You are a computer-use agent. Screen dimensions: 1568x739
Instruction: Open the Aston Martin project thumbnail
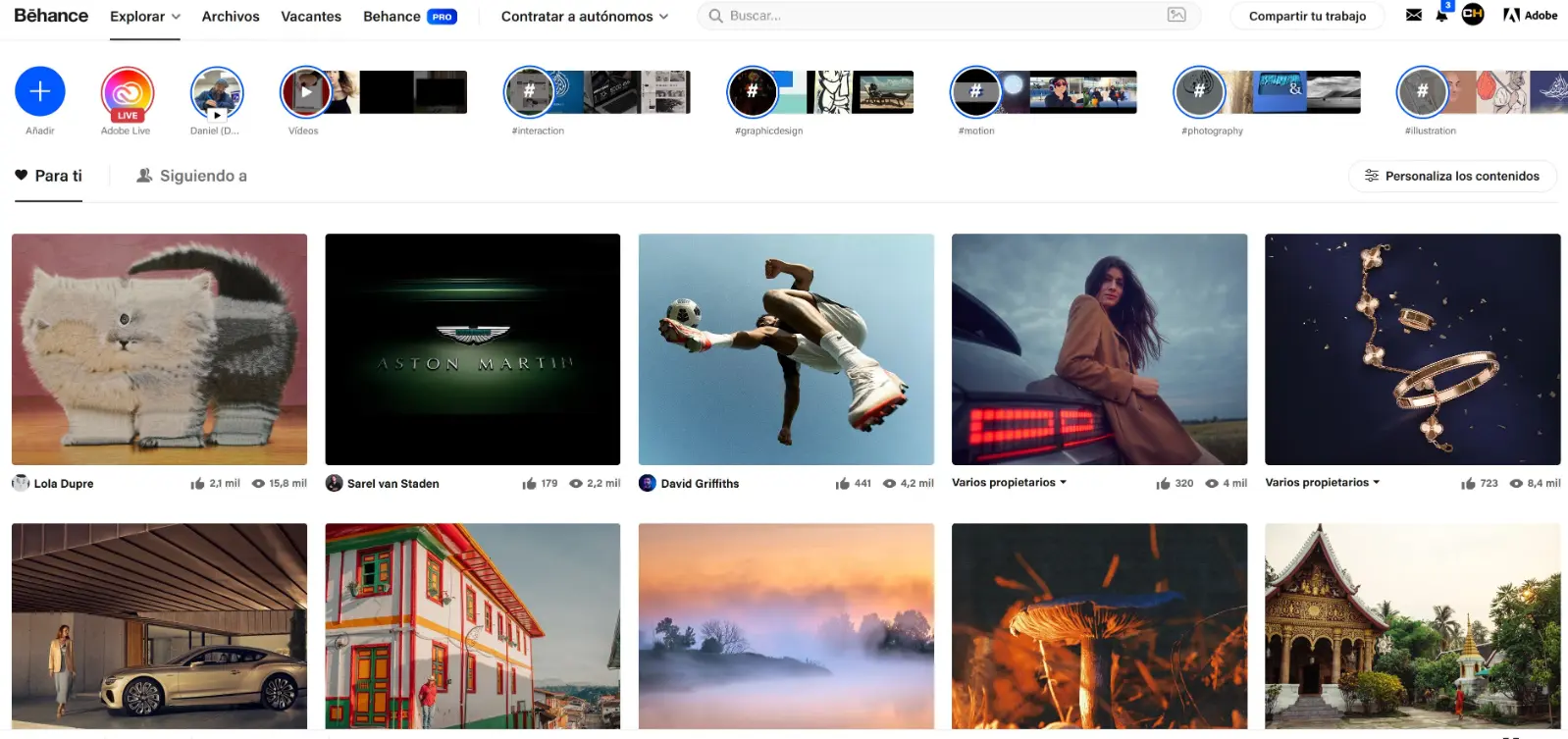point(473,349)
